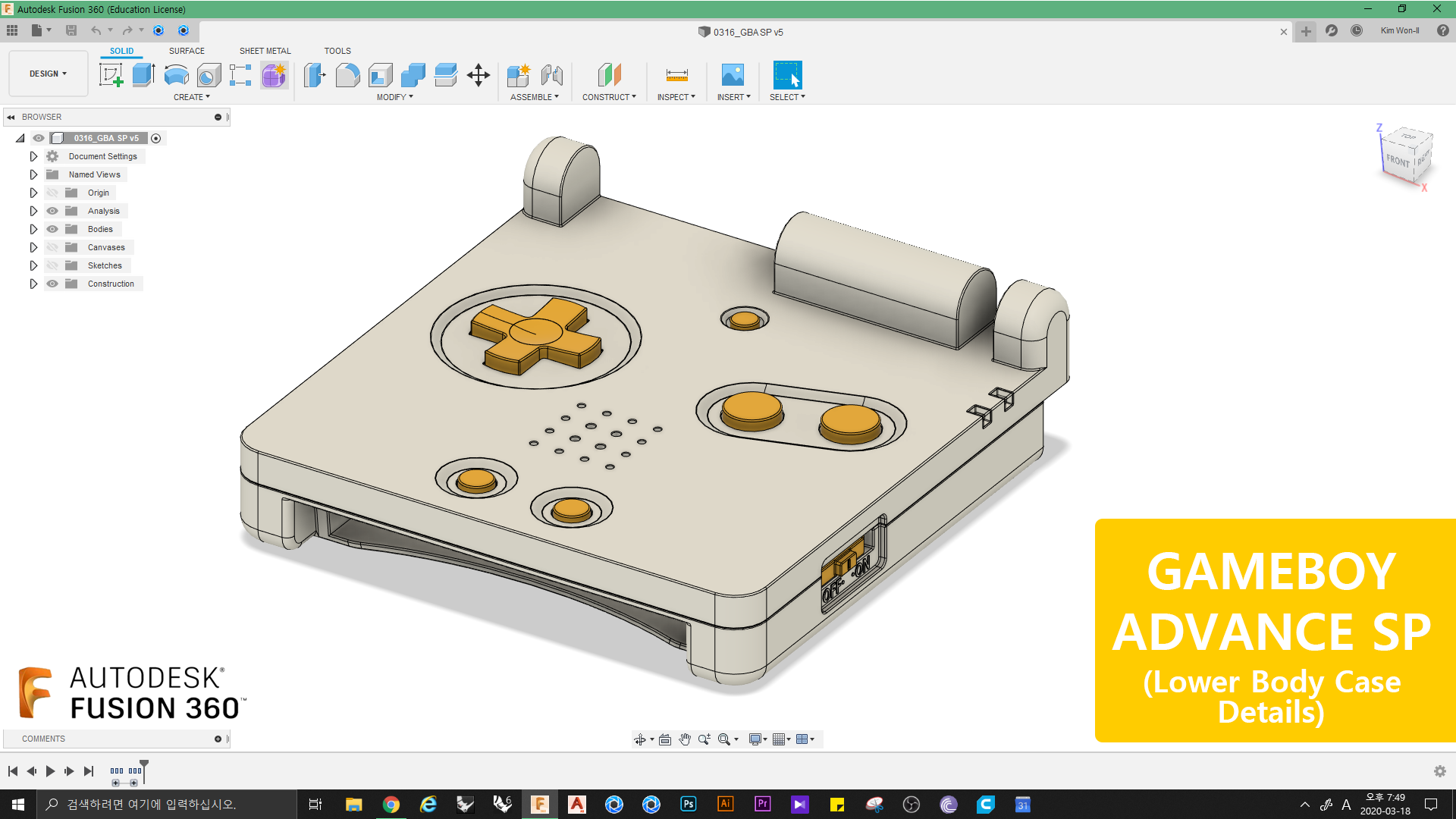This screenshot has width=1456, height=819.
Task: Select the Joint tool
Action: (x=552, y=75)
